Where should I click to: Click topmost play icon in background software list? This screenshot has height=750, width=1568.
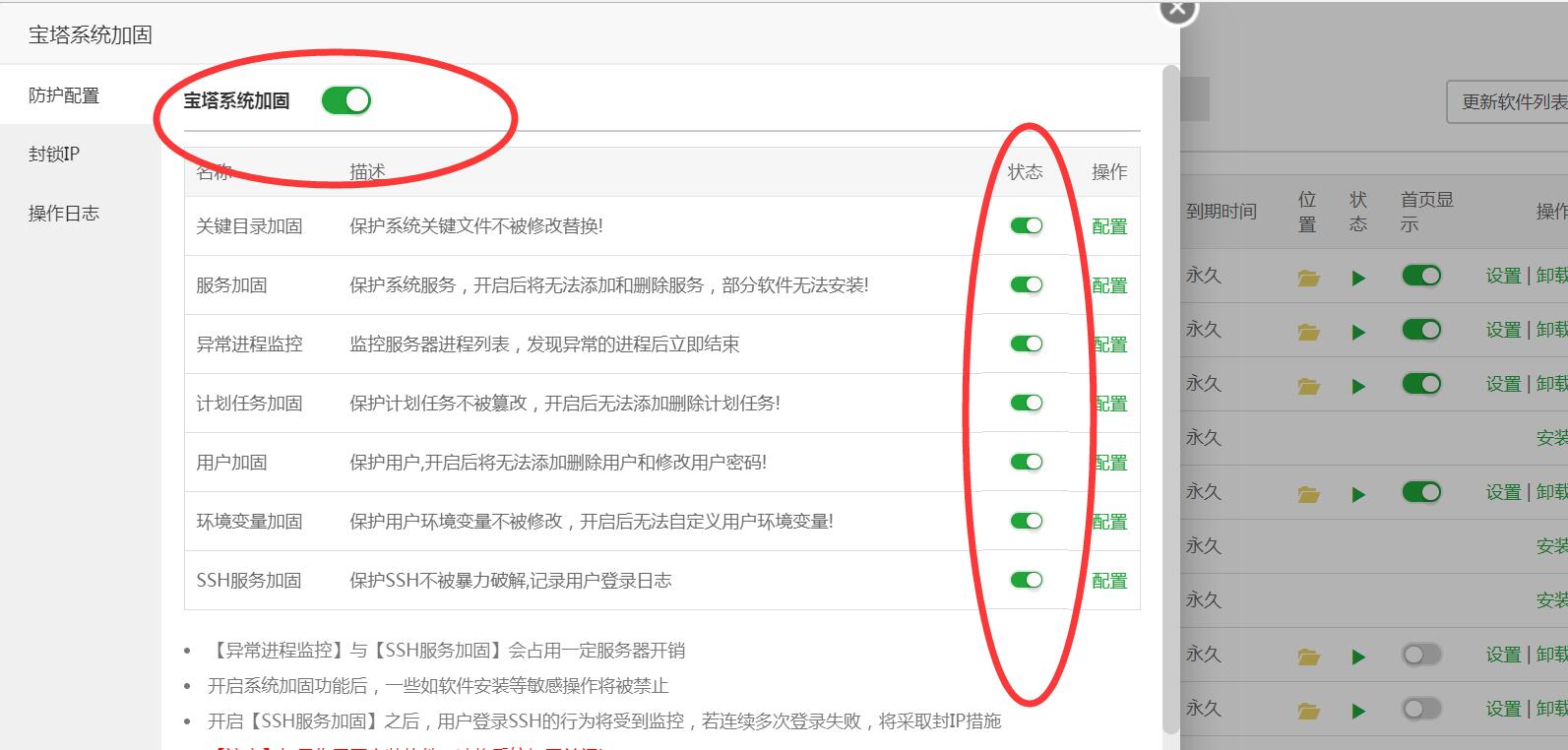pos(1359,279)
